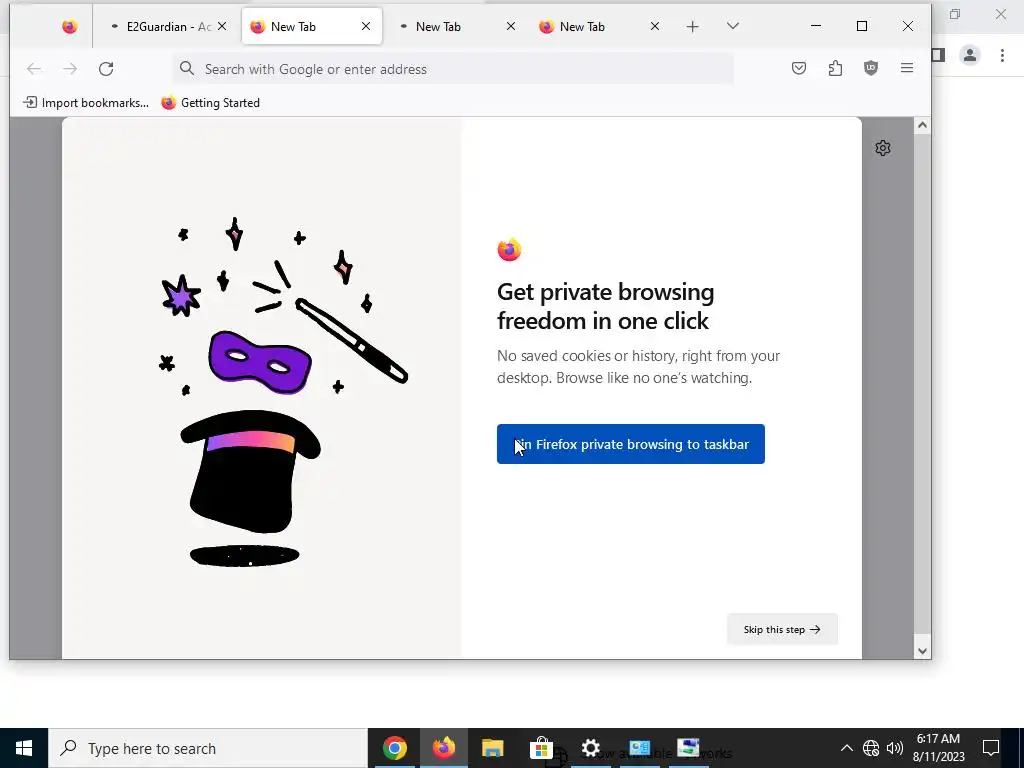This screenshot has height=768, width=1024.
Task: Switch to Firefox on the taskbar
Action: (443, 748)
